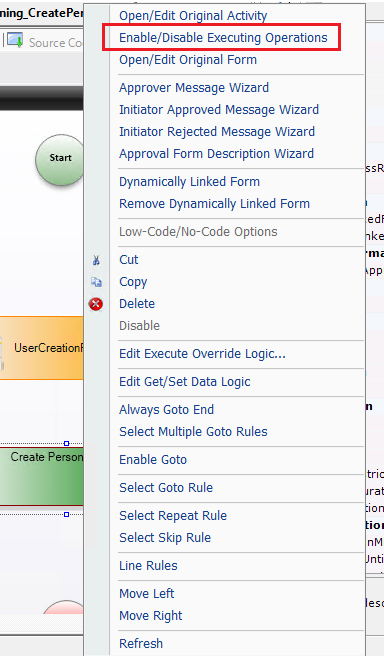This screenshot has height=656, width=384.
Task: Click the scissors Cut icon
Action: pos(96,260)
